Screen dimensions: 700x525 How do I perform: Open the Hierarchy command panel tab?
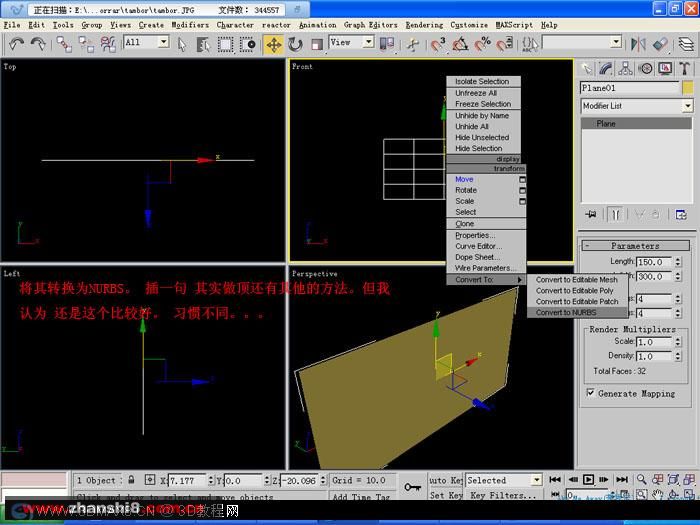(x=625, y=68)
